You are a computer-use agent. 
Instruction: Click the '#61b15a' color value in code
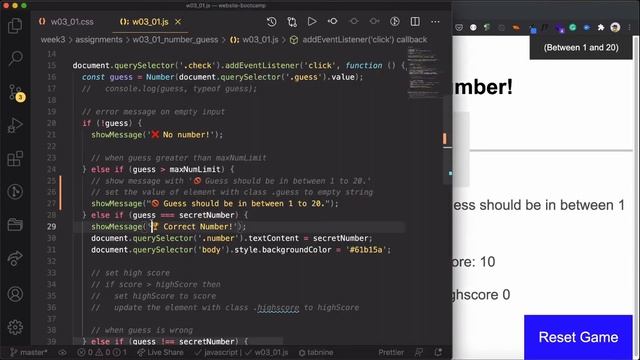pyautogui.click(x=366, y=249)
